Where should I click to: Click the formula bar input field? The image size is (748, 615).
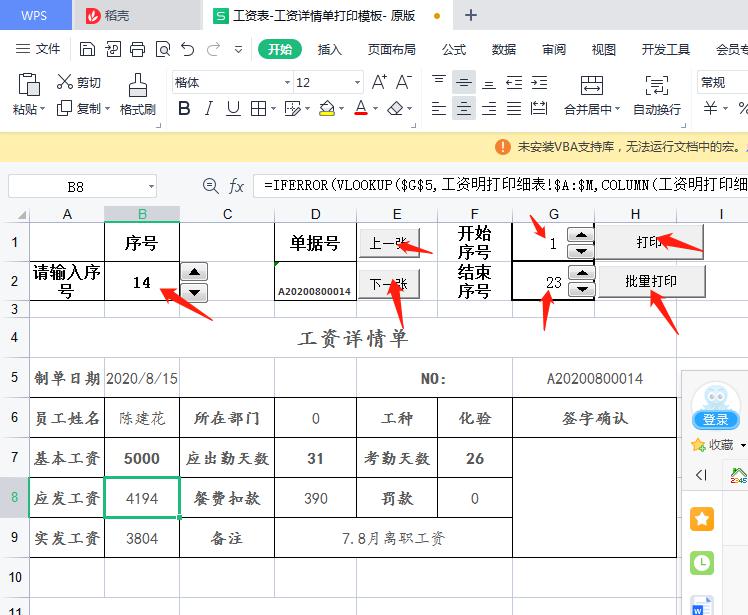coord(500,185)
